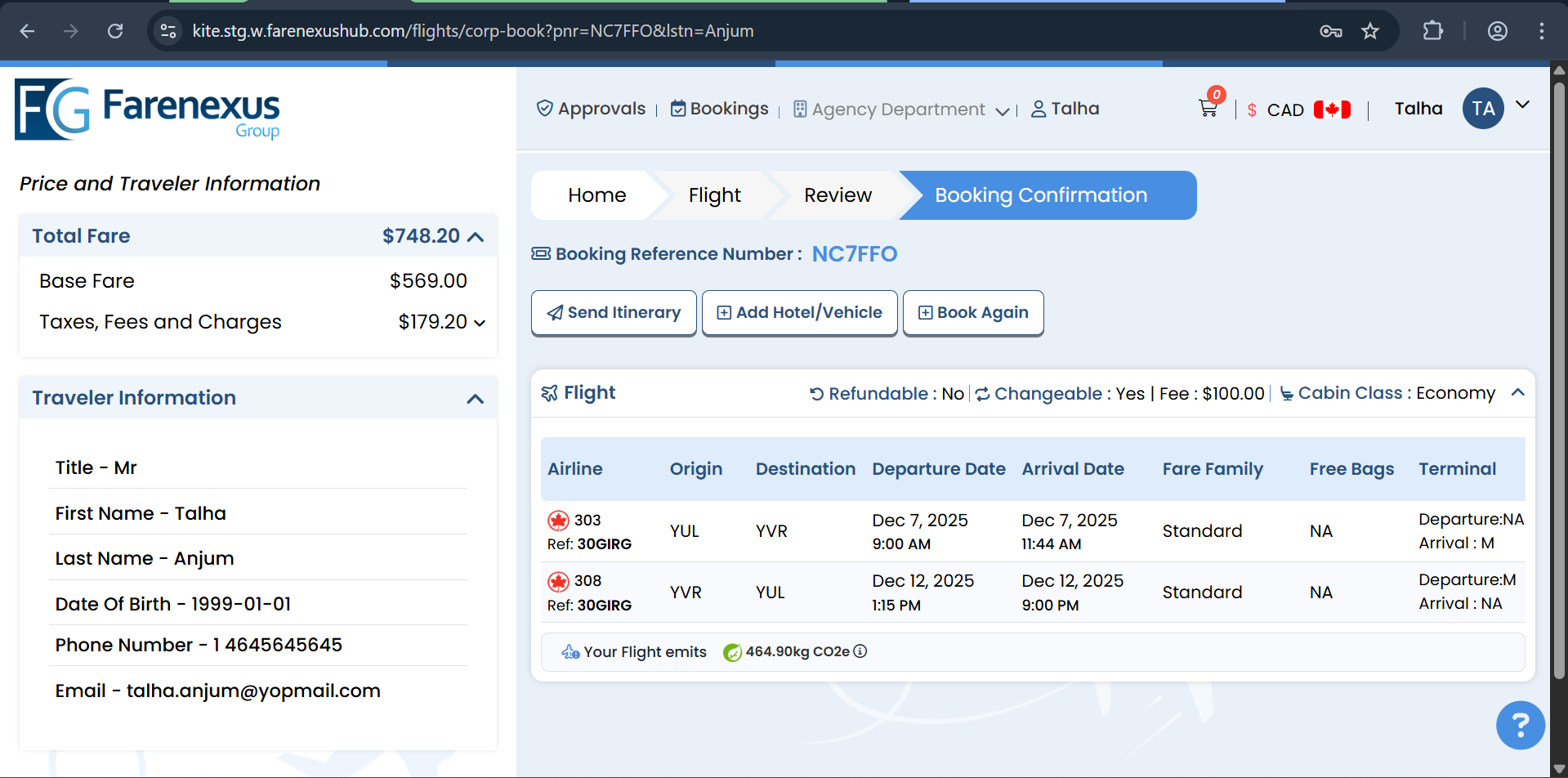Go to the Bookings menu item
The width and height of the screenshot is (1568, 778).
click(719, 109)
